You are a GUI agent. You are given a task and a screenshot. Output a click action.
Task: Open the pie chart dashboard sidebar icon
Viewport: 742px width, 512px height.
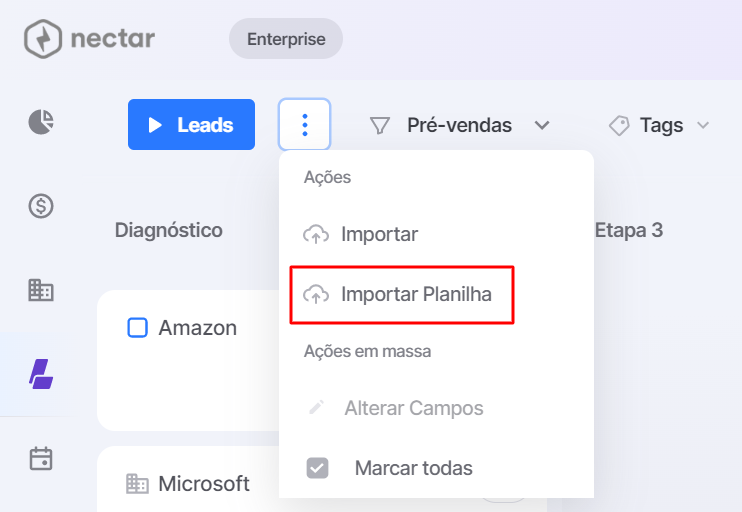coord(41,122)
